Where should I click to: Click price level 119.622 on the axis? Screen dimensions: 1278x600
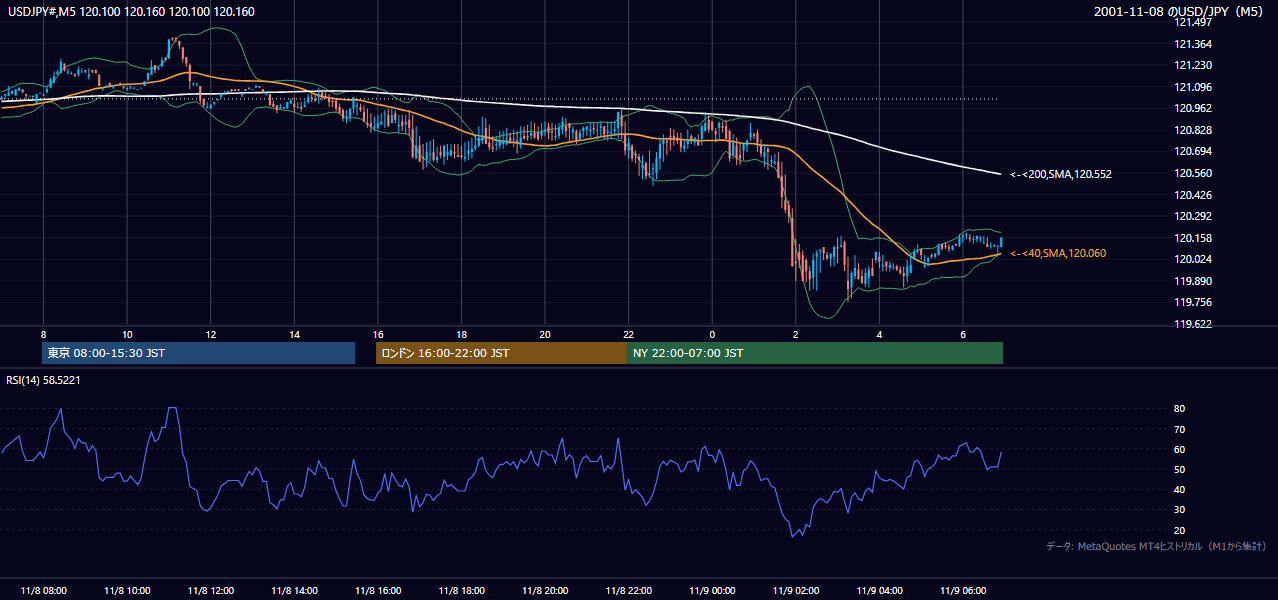[1191, 324]
